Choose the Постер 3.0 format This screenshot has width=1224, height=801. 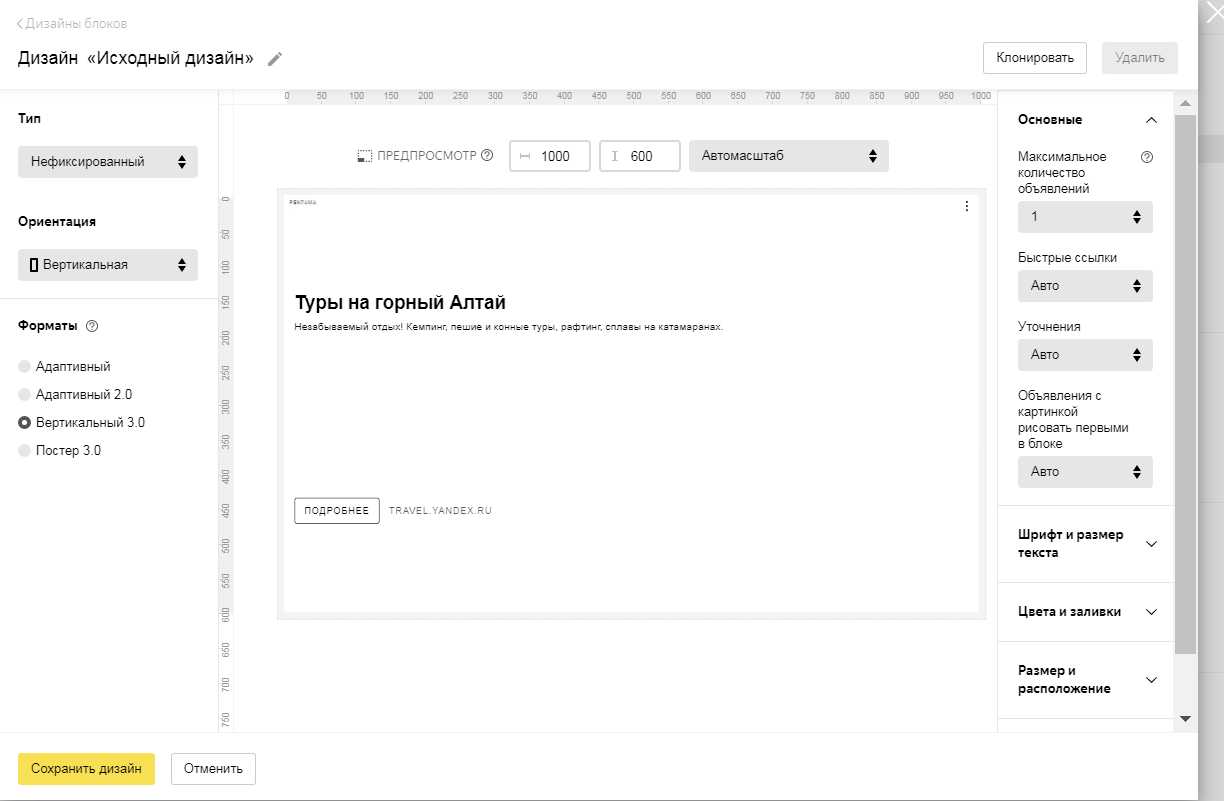(25, 451)
